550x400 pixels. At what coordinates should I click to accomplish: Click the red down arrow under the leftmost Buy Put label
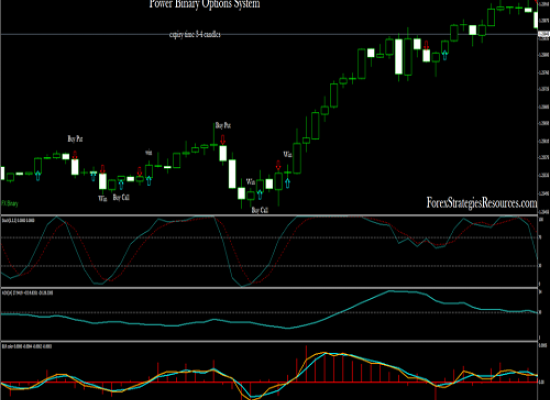[75, 155]
